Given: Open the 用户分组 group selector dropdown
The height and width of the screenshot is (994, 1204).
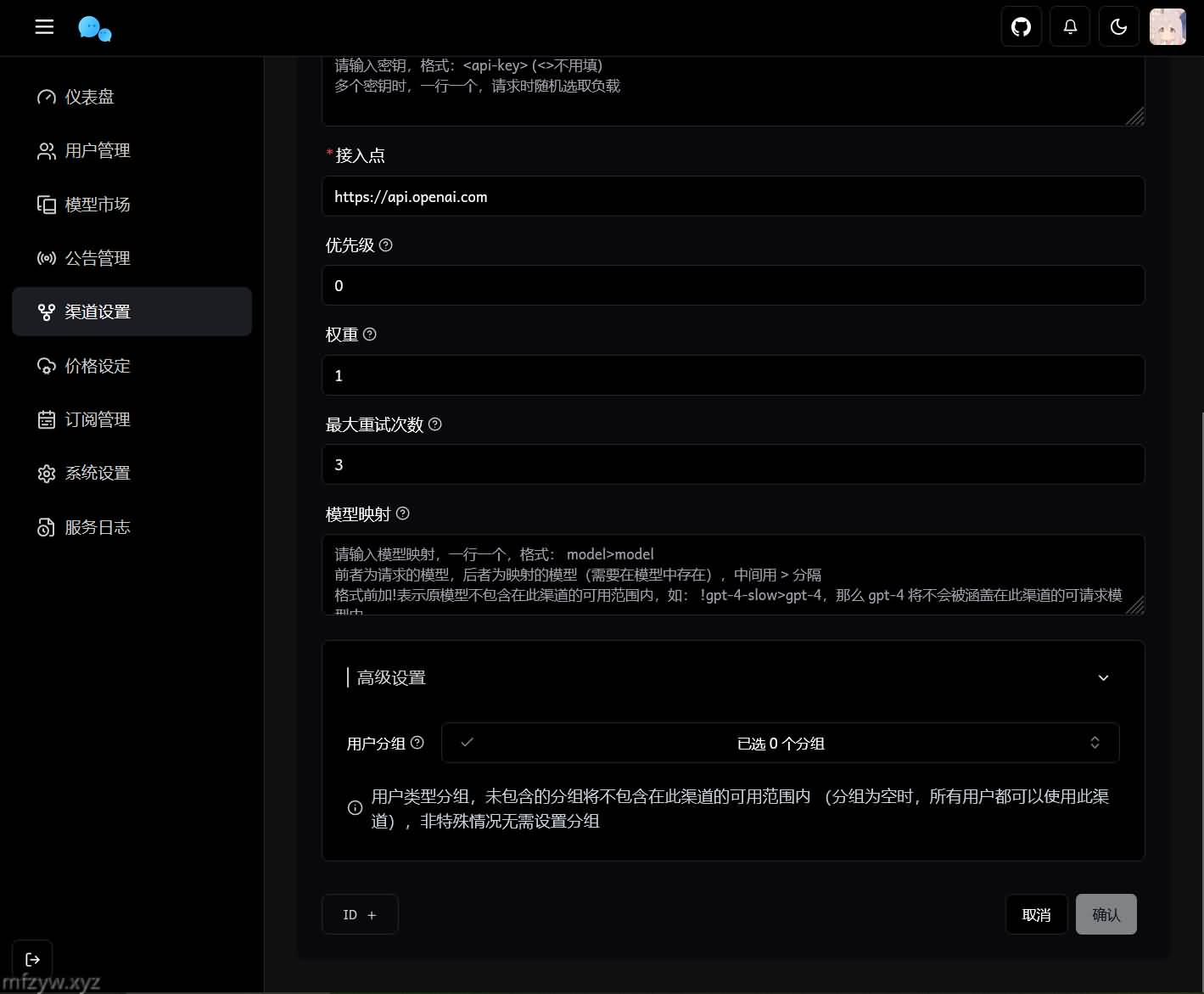Looking at the screenshot, I should 780,743.
